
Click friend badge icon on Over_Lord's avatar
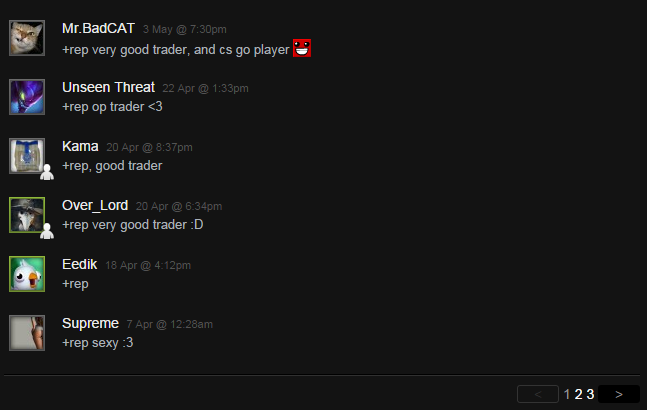(x=47, y=231)
